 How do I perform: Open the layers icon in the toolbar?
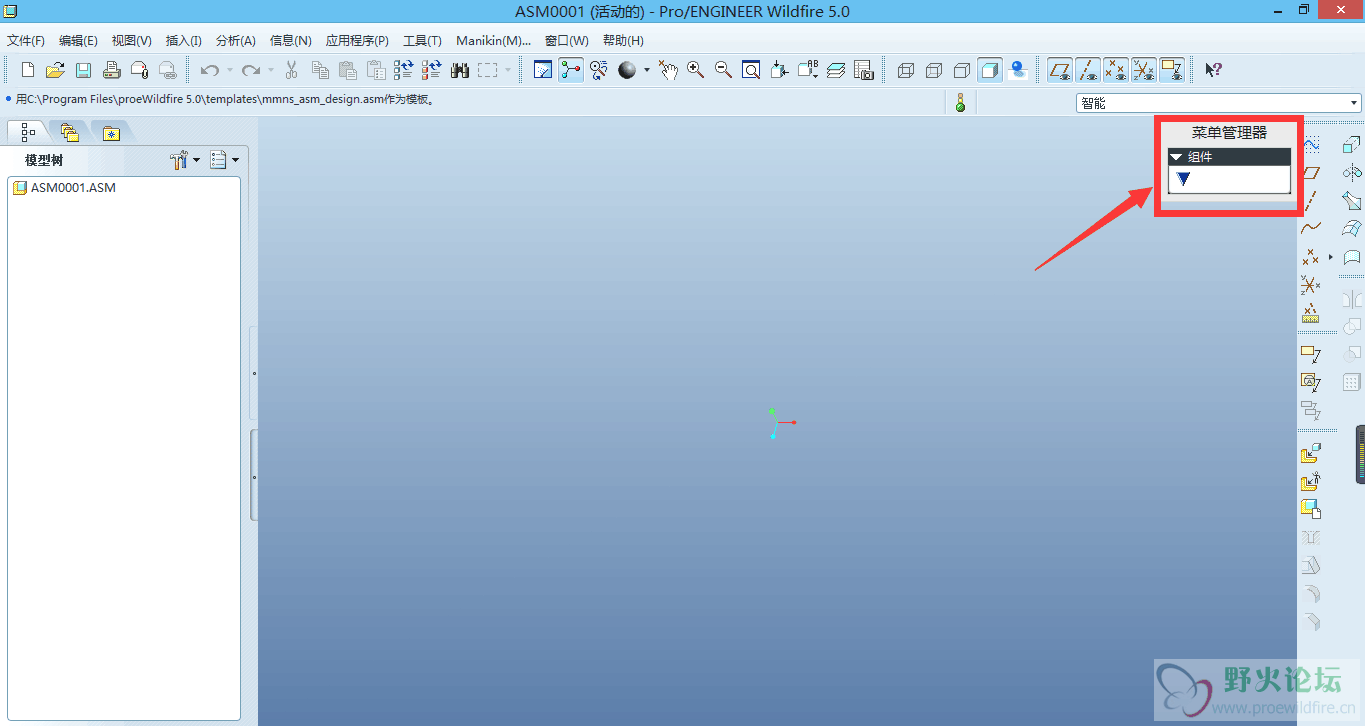(836, 70)
